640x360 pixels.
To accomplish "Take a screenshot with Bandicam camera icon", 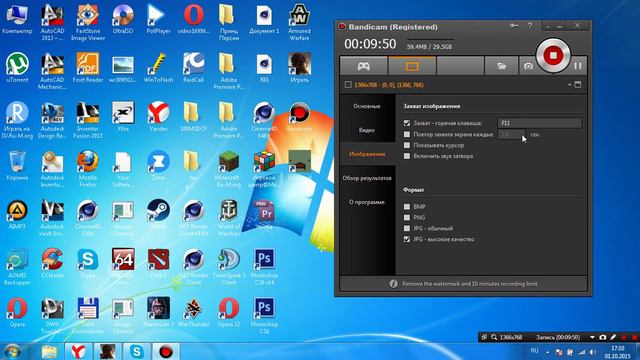I will 528,66.
